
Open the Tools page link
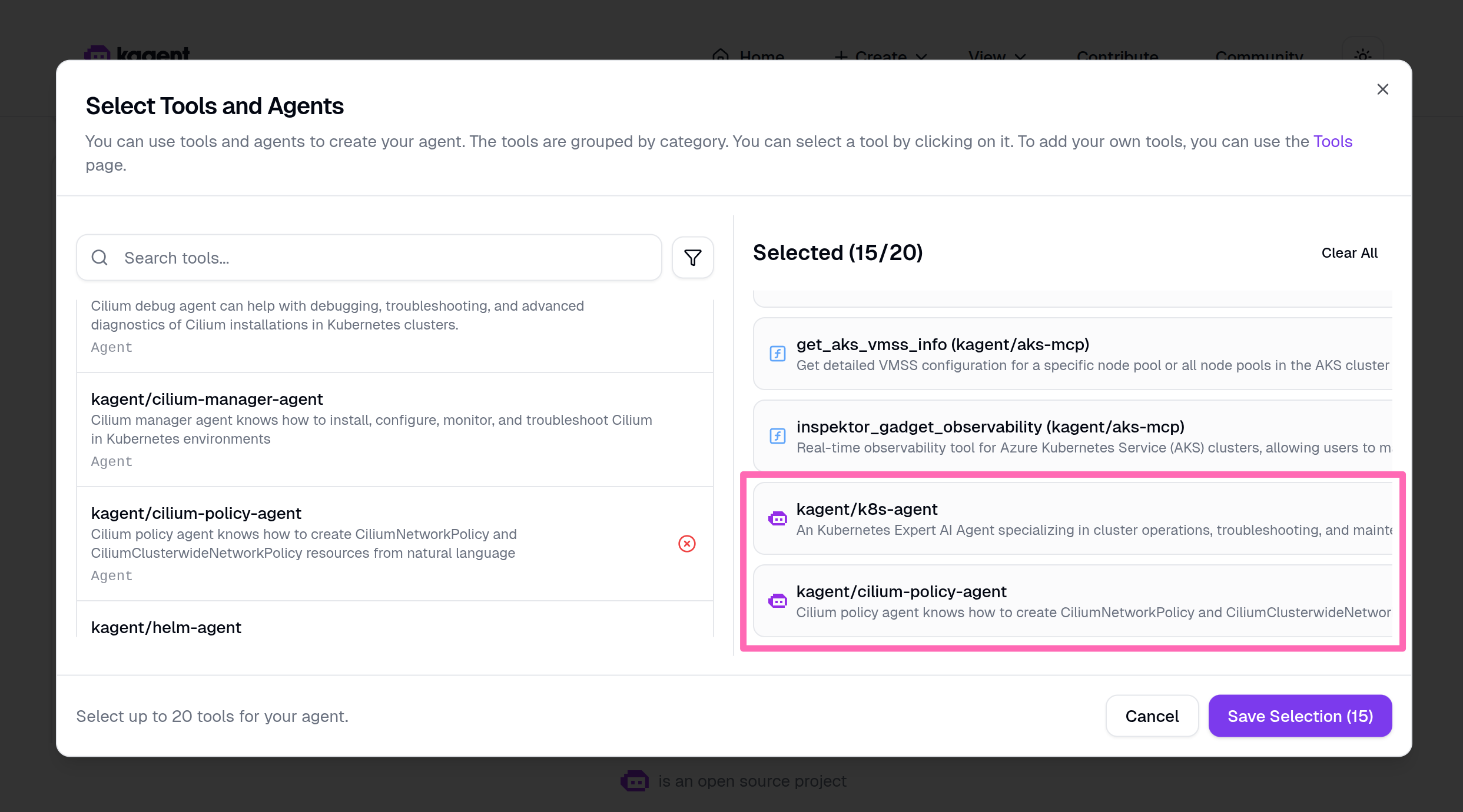pyautogui.click(x=1333, y=141)
